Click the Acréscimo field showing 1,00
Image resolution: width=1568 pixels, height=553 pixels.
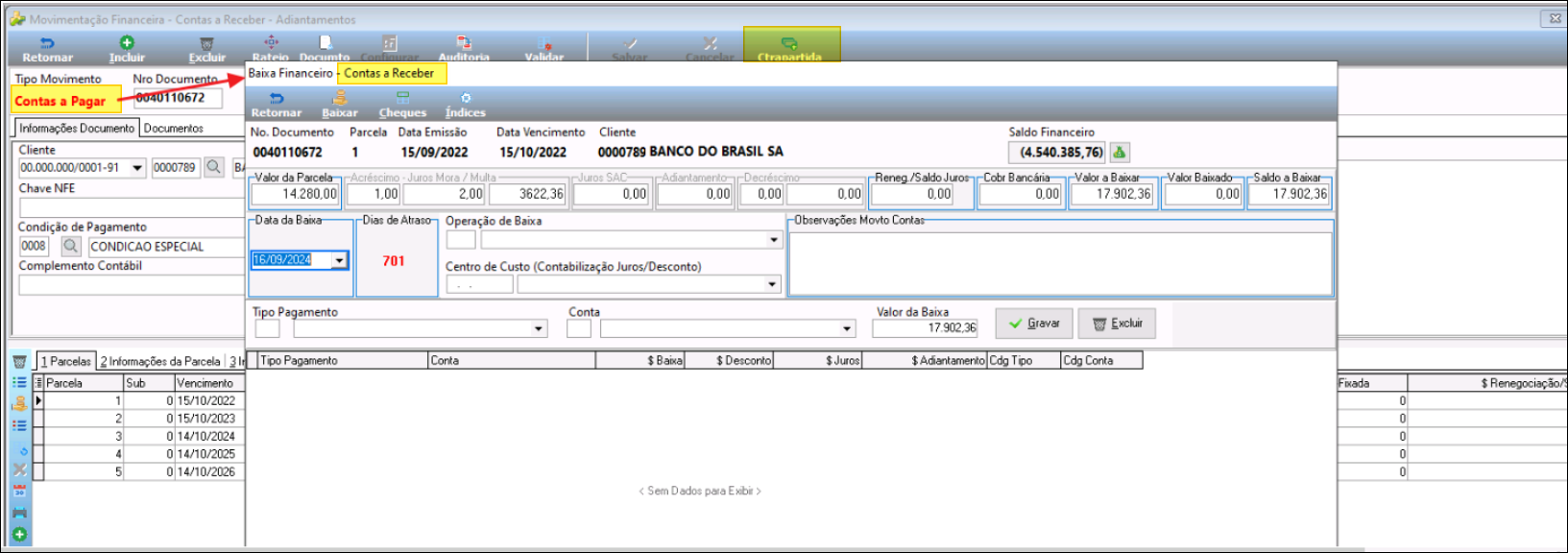point(374,194)
